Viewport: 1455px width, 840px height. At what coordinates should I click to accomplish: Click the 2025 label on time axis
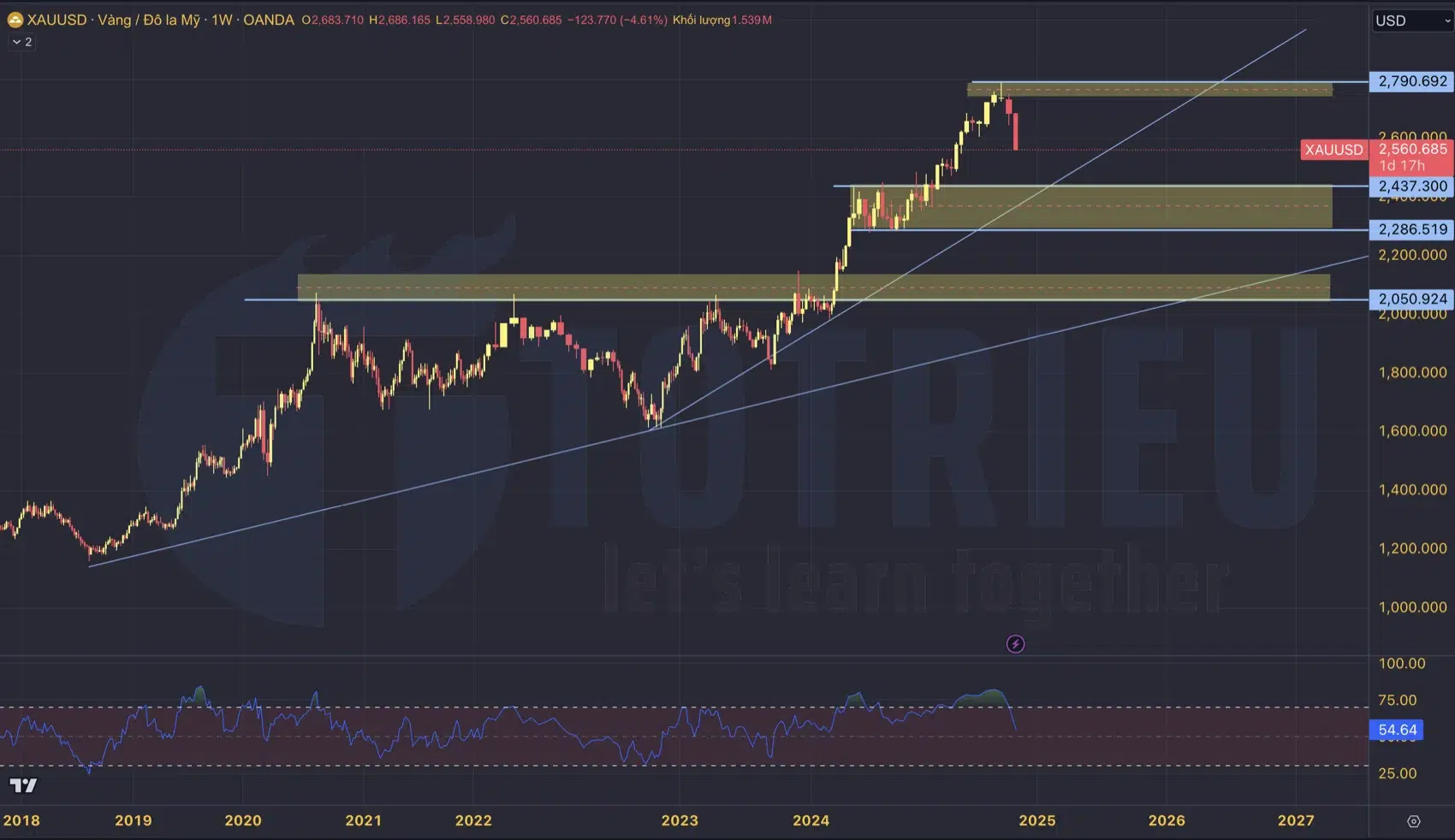[1036, 820]
